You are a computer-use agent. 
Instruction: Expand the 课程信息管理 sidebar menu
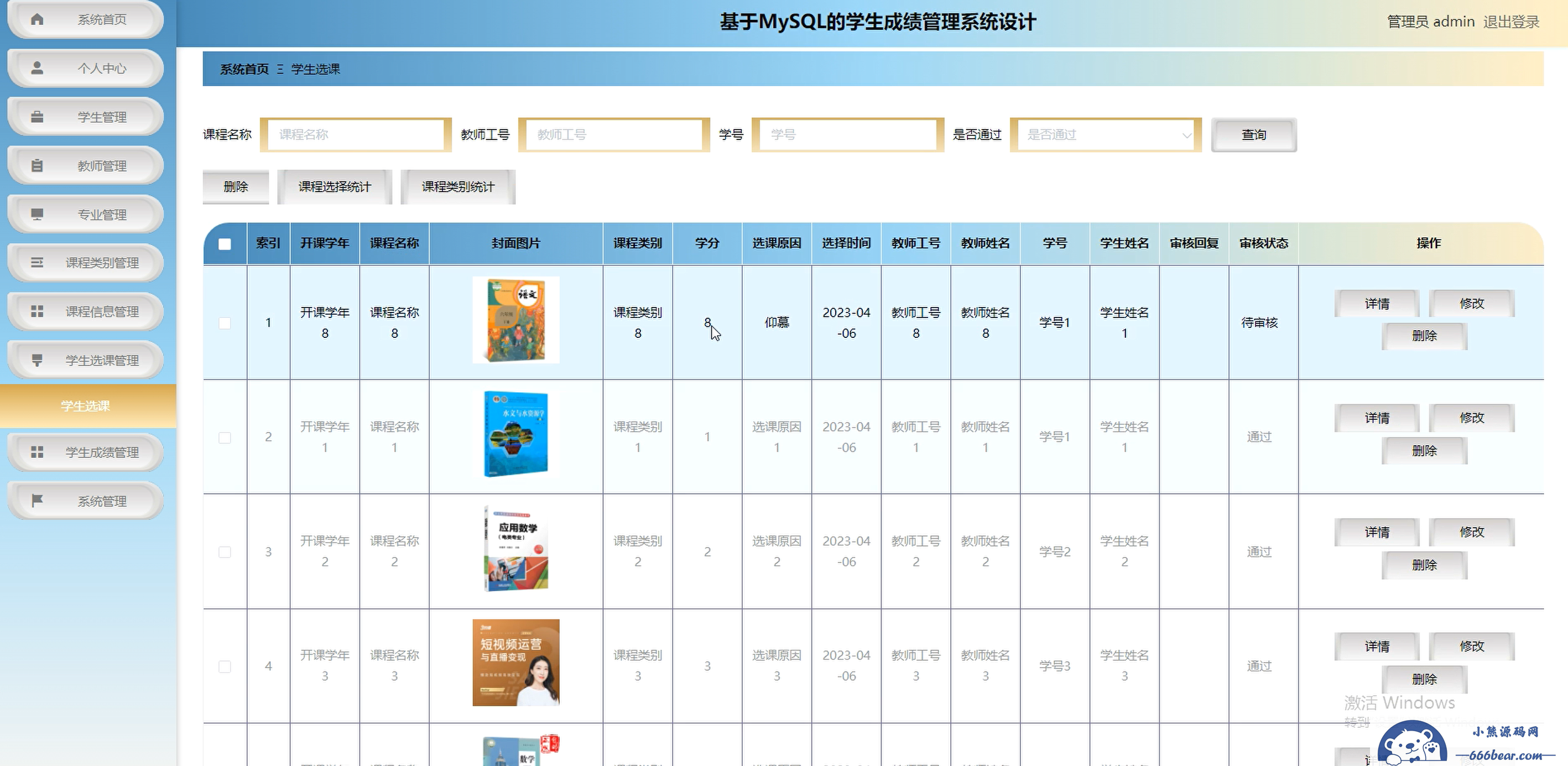point(85,311)
